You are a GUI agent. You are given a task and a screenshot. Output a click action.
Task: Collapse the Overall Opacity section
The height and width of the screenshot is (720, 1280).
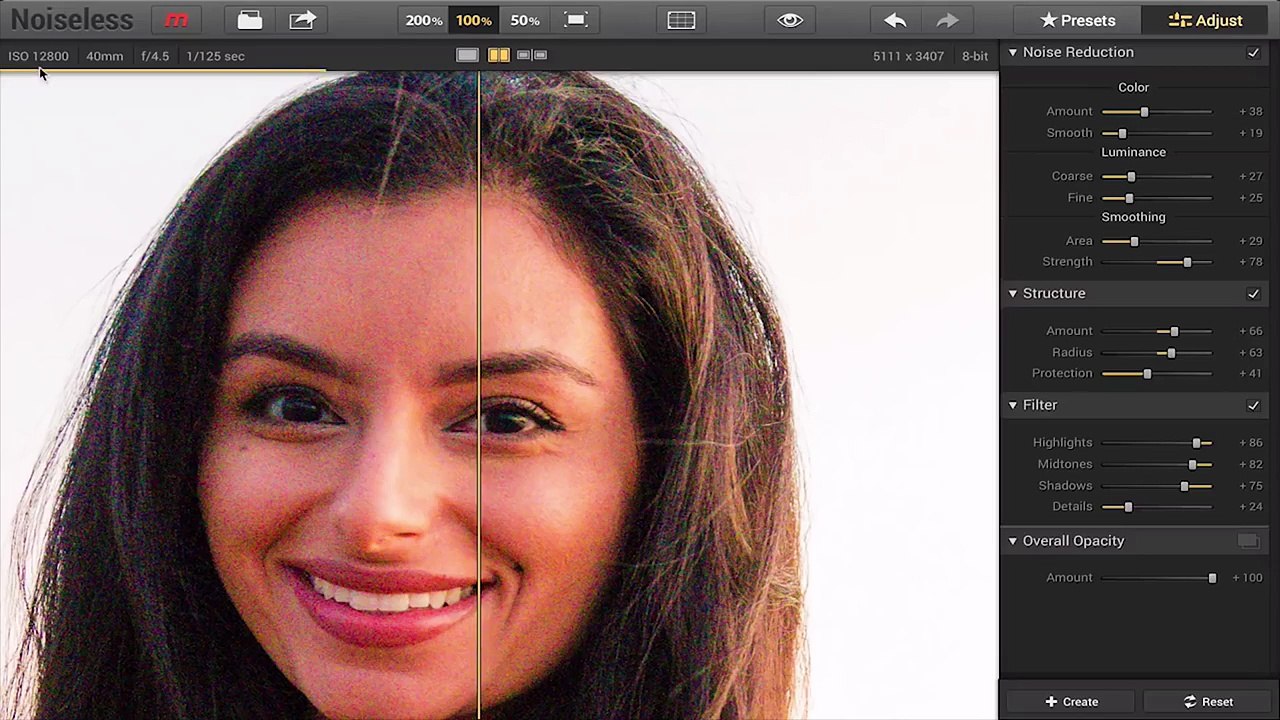point(1013,541)
